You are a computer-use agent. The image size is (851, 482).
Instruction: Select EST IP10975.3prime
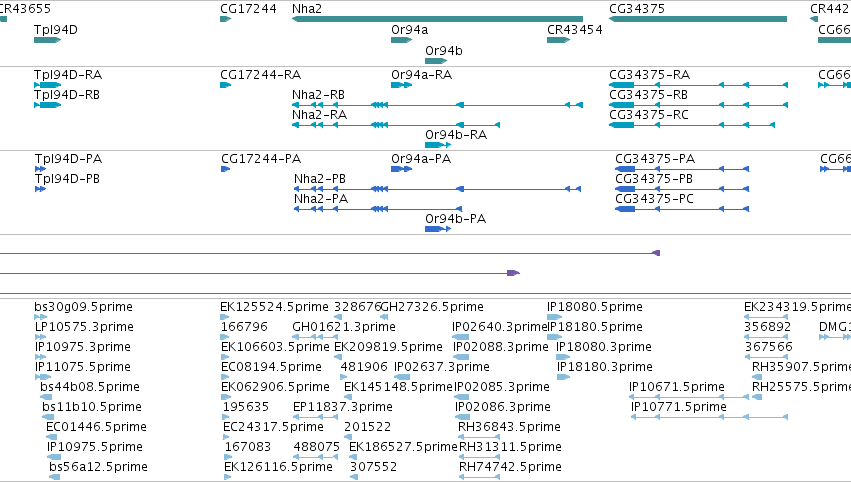(82, 347)
